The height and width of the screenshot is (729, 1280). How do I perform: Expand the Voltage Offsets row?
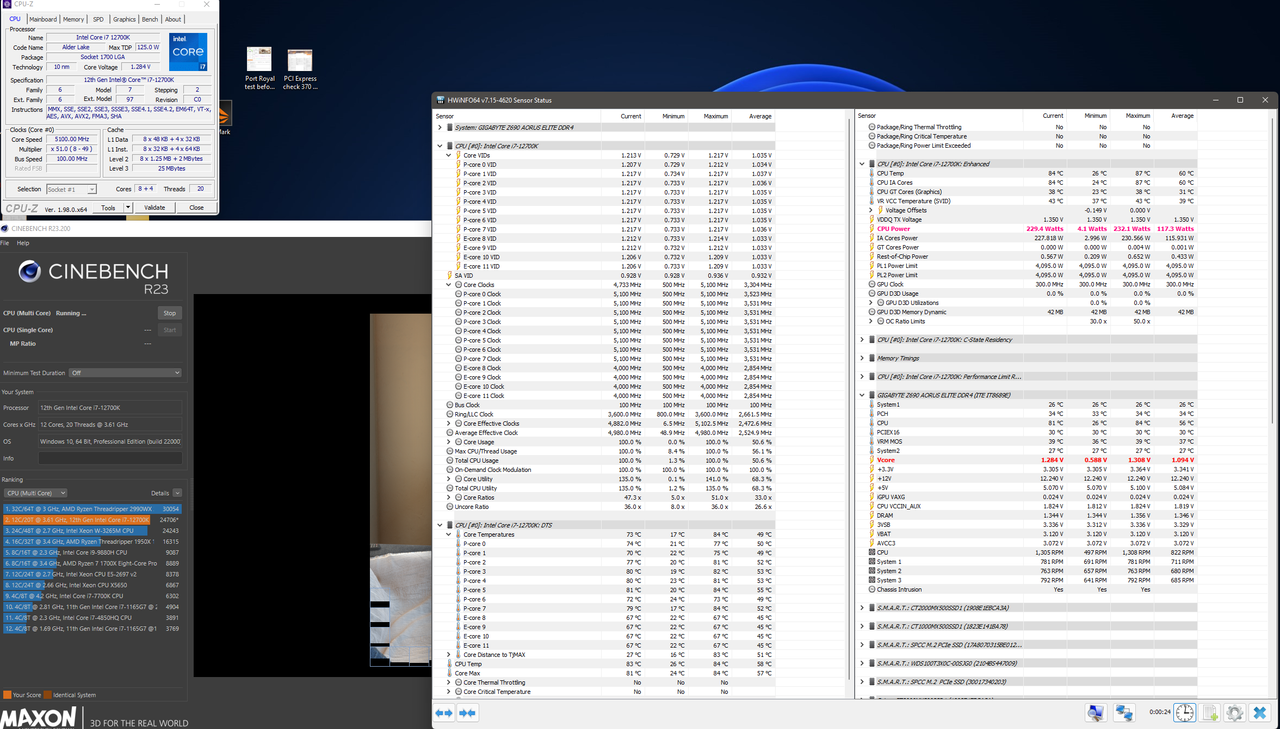click(x=871, y=210)
